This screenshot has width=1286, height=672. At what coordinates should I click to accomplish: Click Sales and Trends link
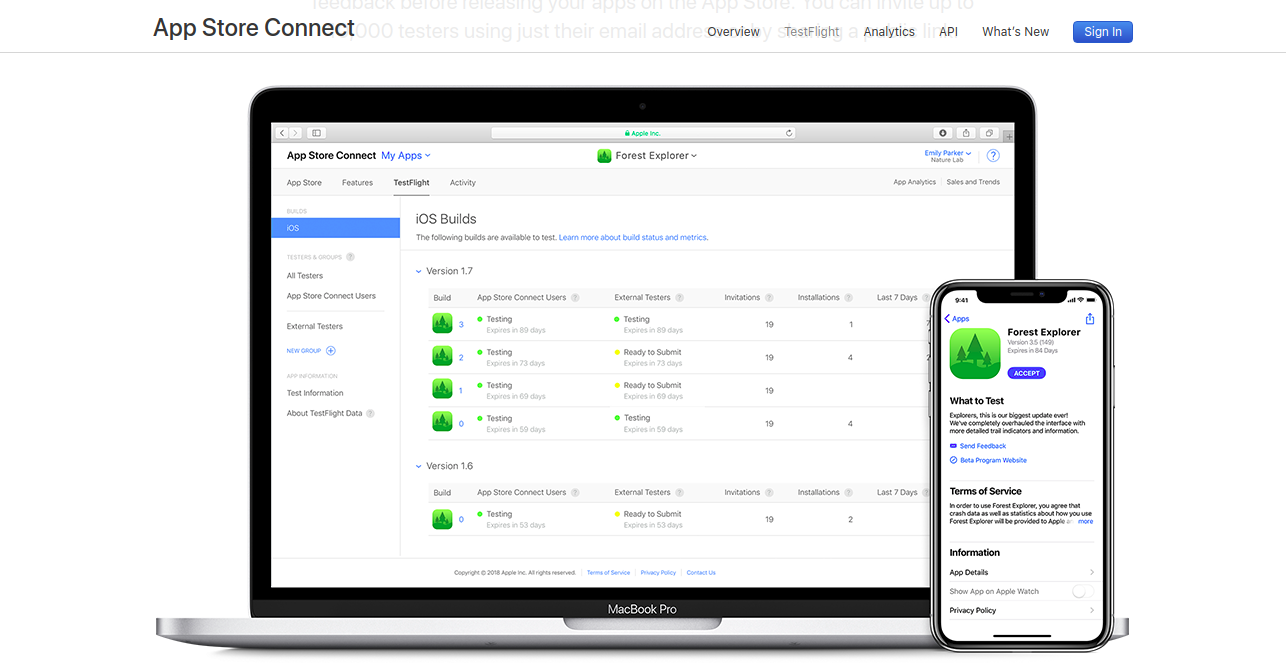[973, 182]
